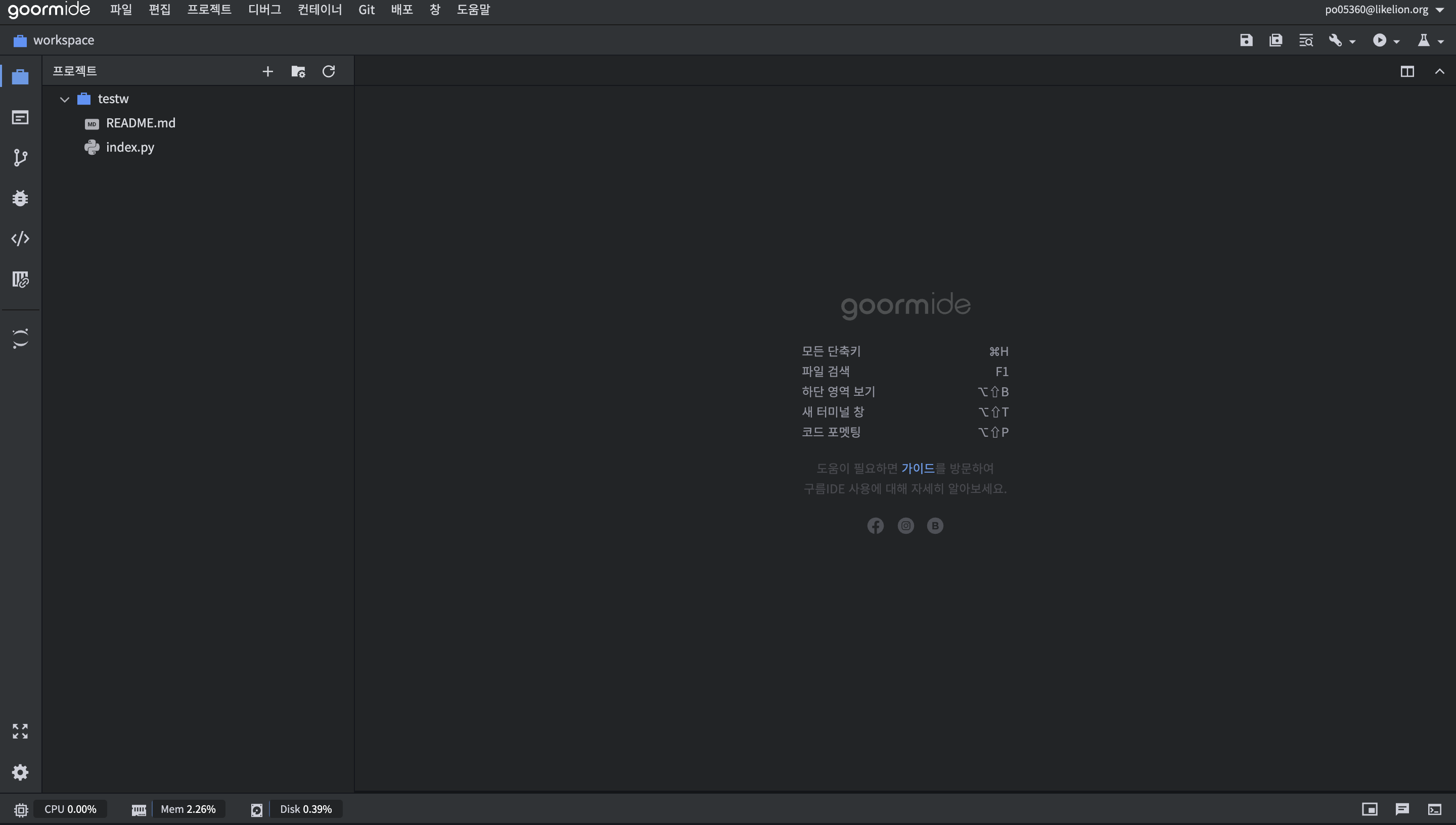
Task: Click the goorm face sidebar icon
Action: pos(20,338)
